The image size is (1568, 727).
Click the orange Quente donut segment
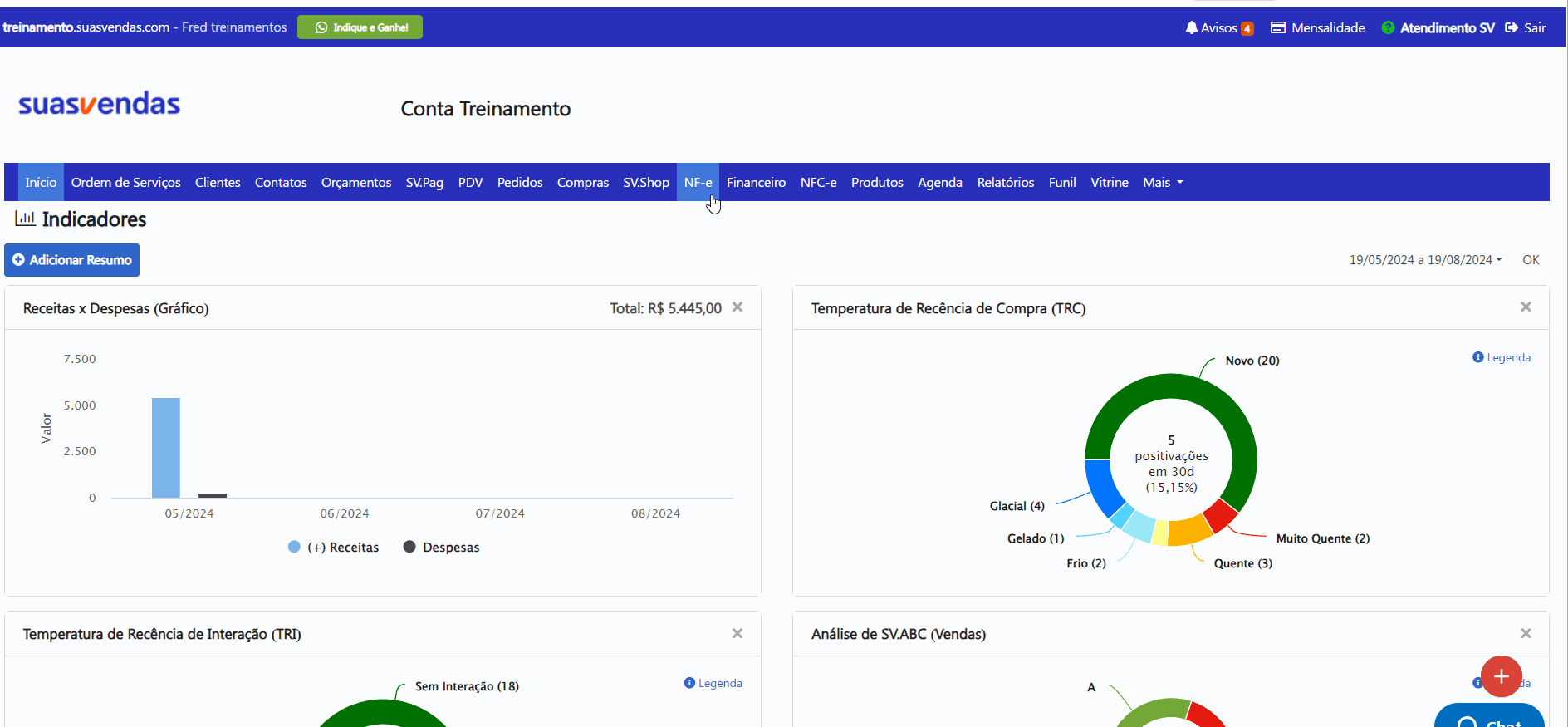(1188, 531)
